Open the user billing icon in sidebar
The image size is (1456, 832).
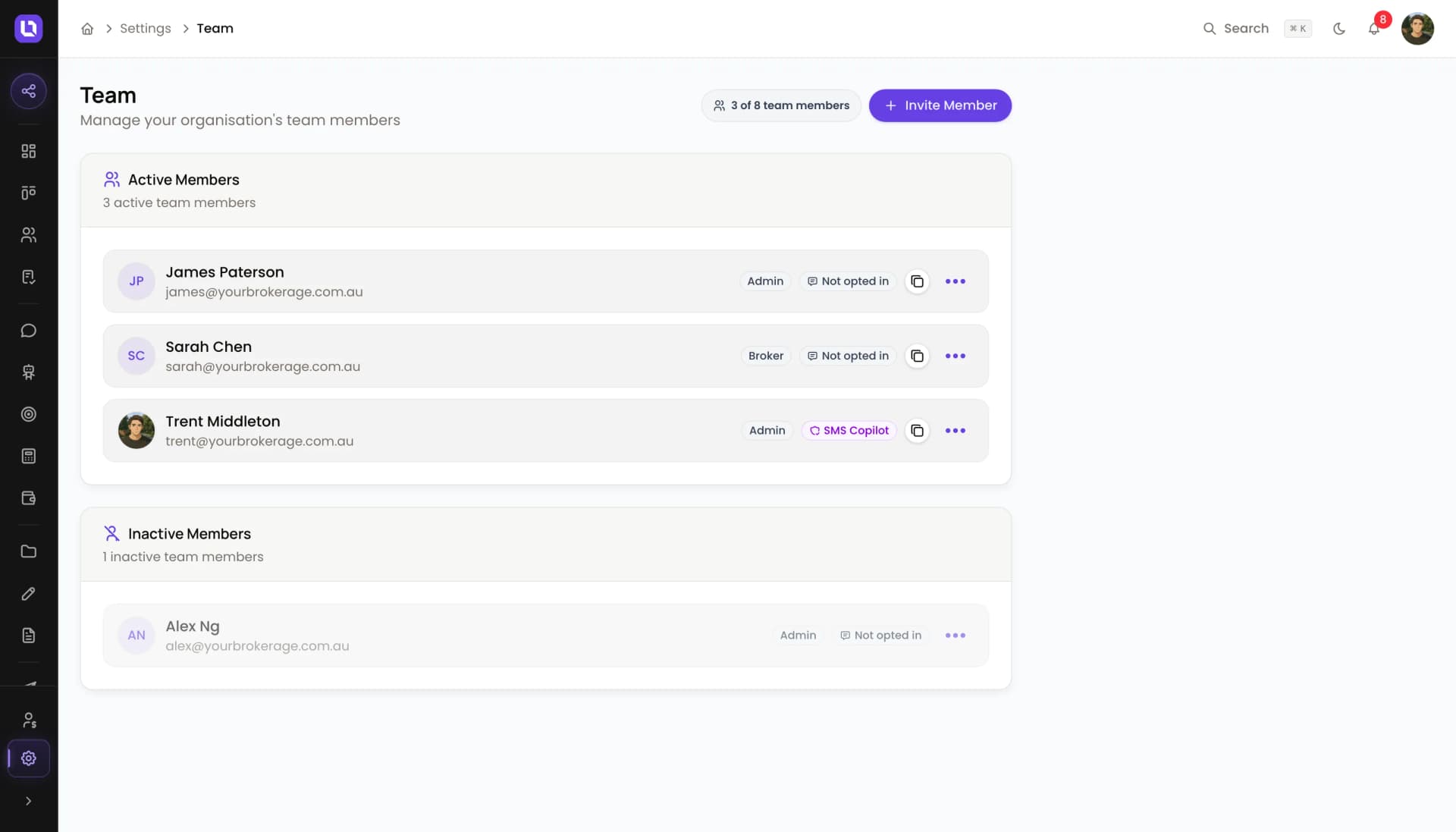click(x=29, y=720)
